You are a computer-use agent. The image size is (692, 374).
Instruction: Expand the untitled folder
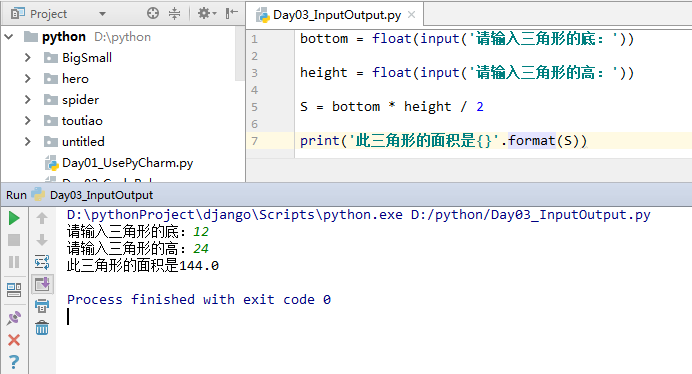pyautogui.click(x=28, y=142)
